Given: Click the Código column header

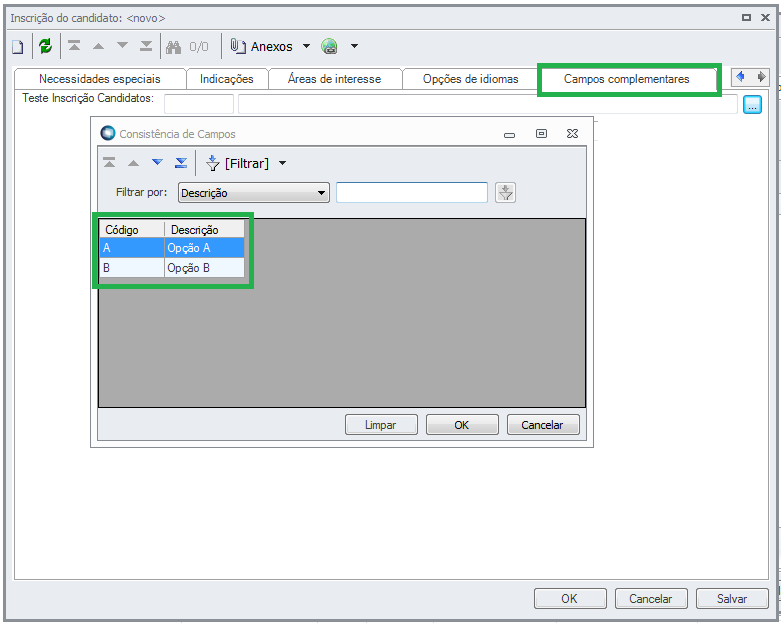Looking at the screenshot, I should tap(132, 230).
